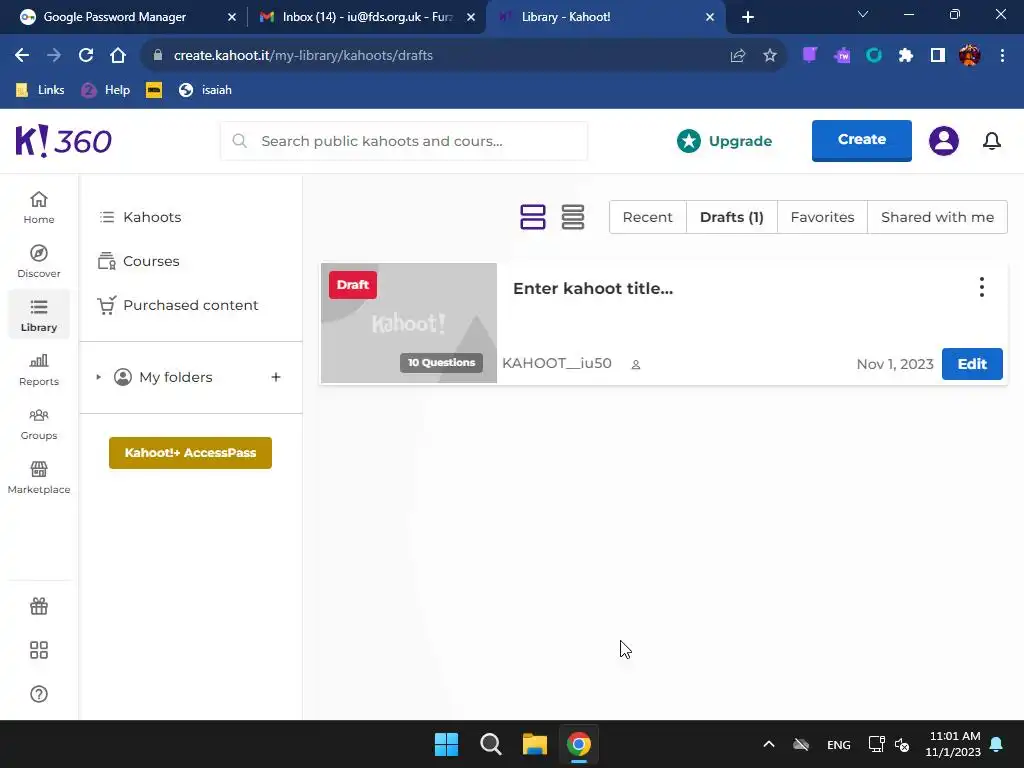Open the Windows Start menu
The width and height of the screenshot is (1024, 768).
(x=447, y=744)
